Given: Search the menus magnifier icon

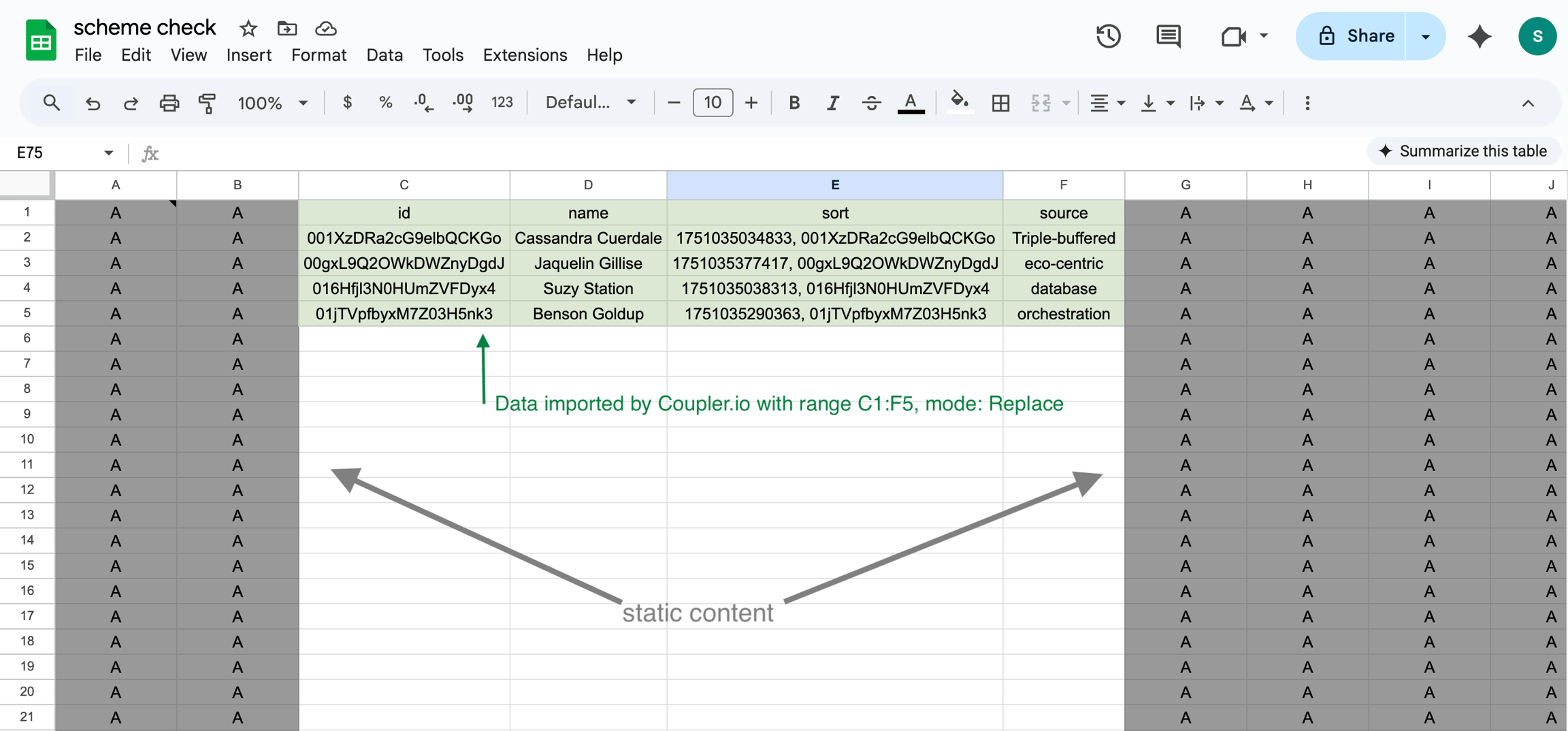Looking at the screenshot, I should tap(52, 103).
